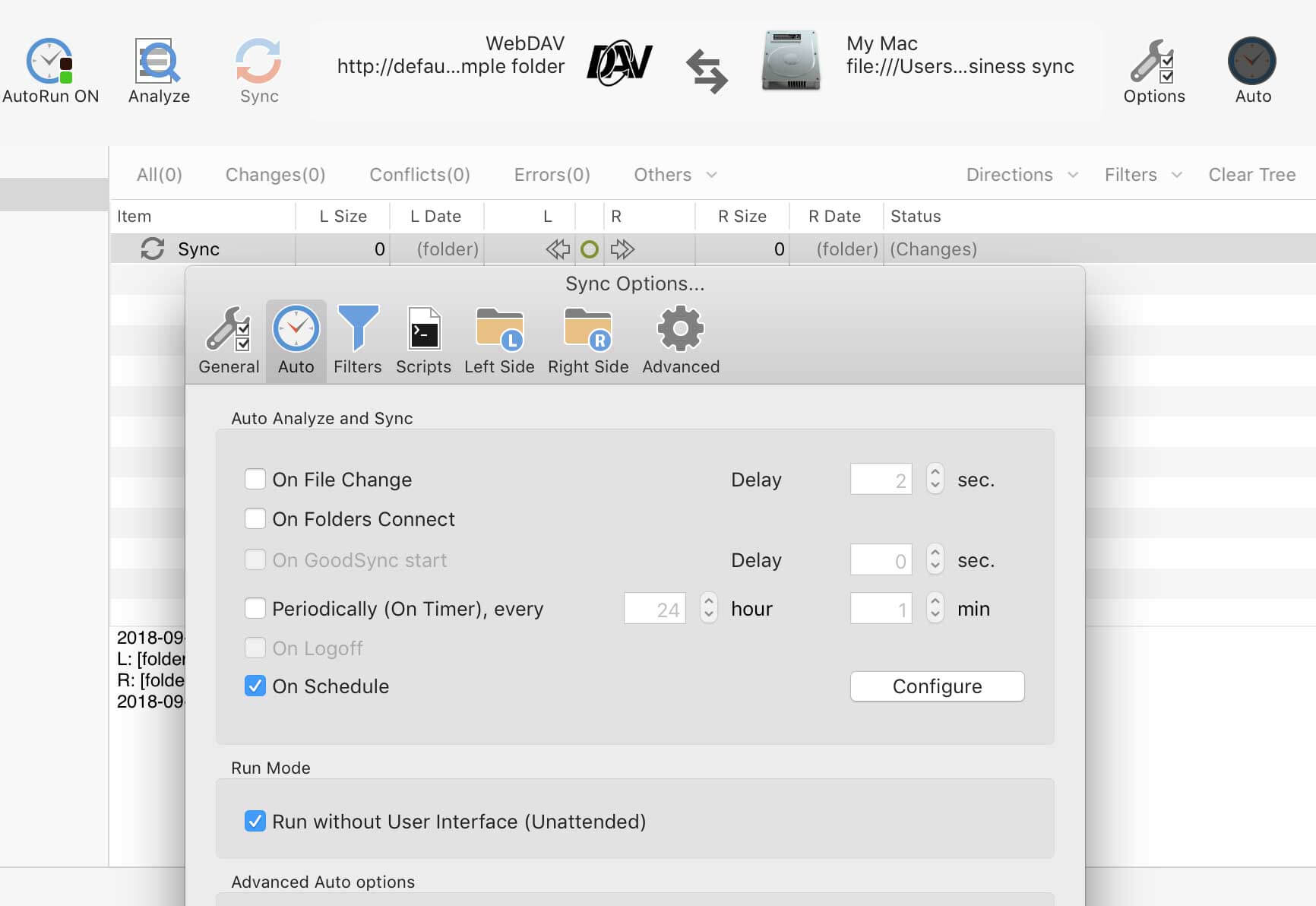Expand the Others dropdown
Viewport: 1316px width, 906px height.
point(675,175)
